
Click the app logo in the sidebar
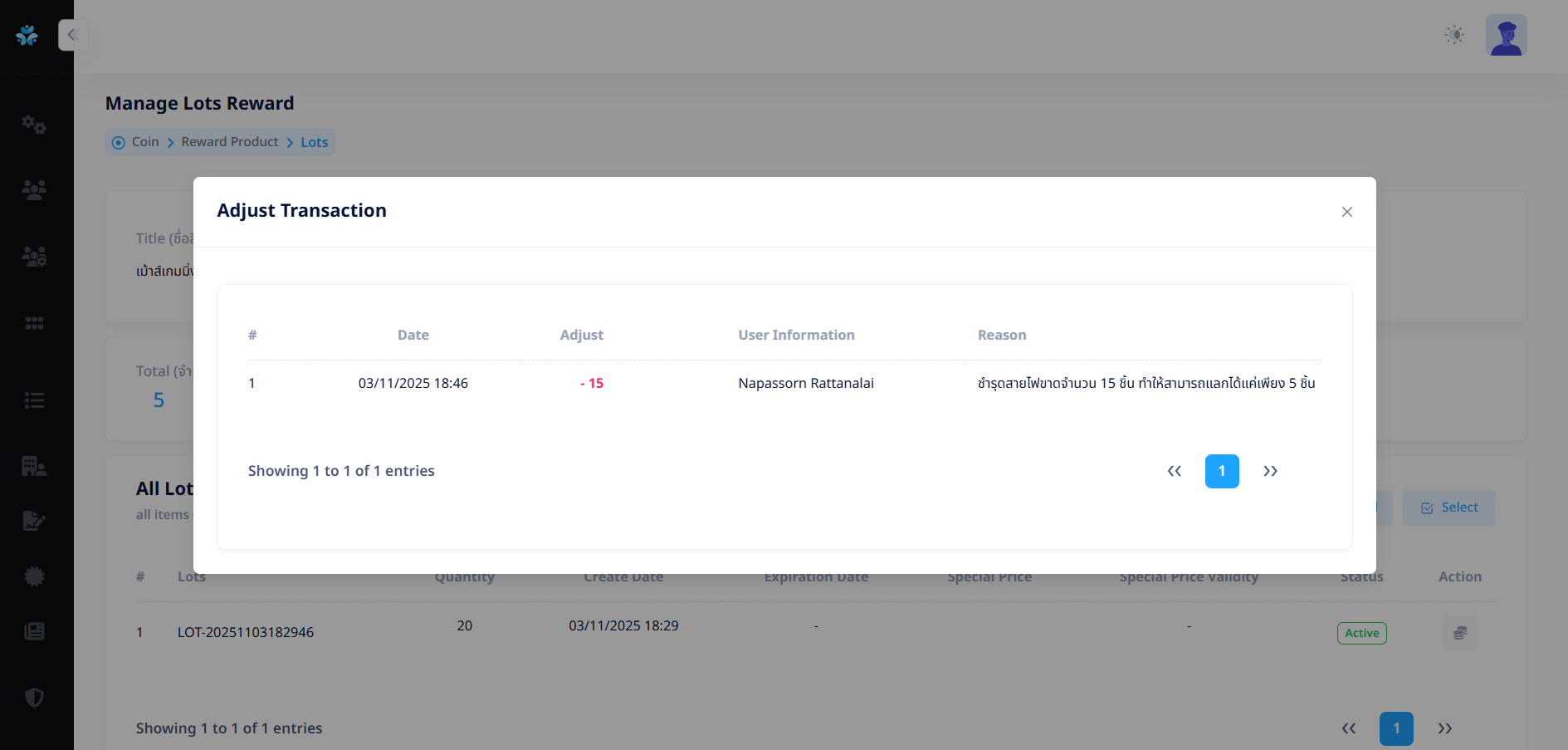(x=27, y=35)
